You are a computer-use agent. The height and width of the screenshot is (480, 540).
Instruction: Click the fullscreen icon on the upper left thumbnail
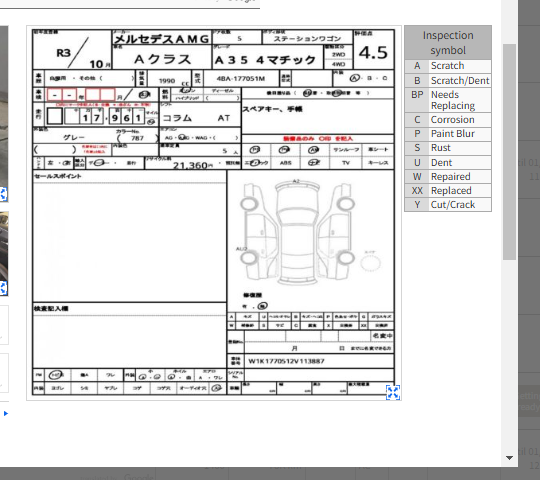click(3, 194)
